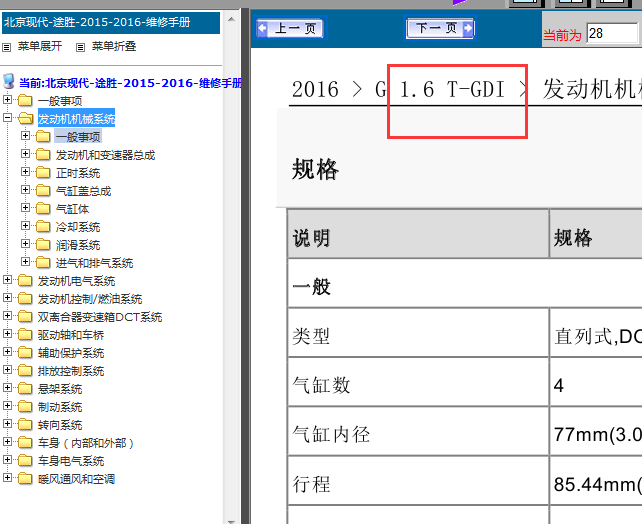Open 车身（内部和外部） in the tree
Screen dimensions: 642x524
[86, 443]
